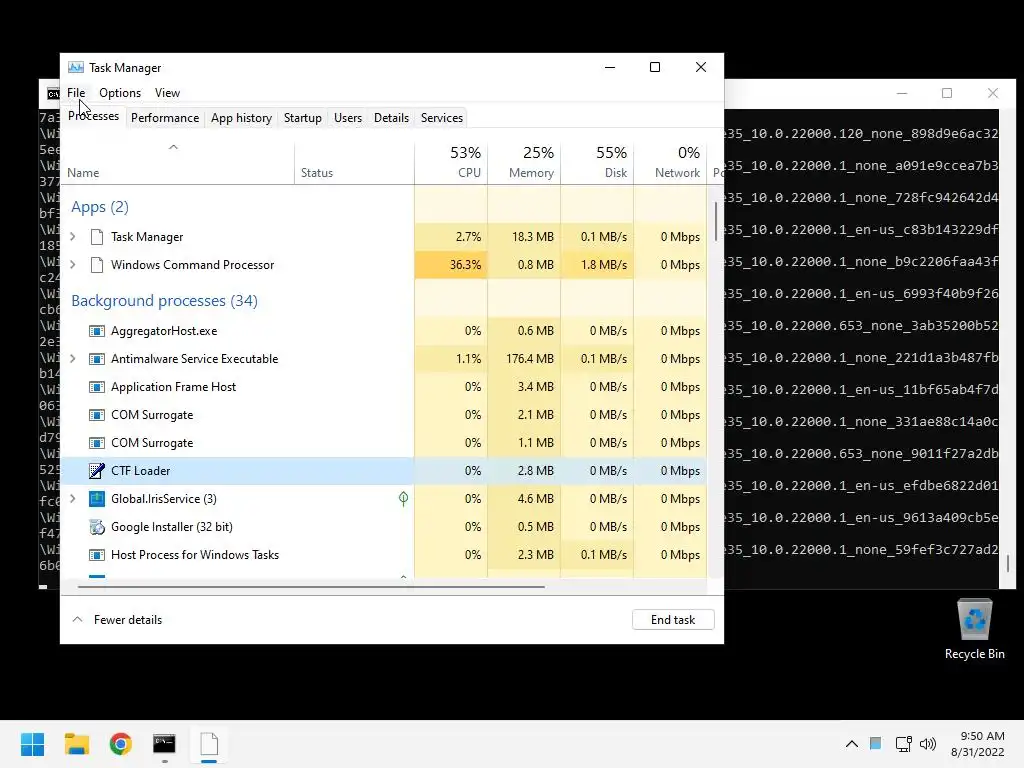Collapse the view with the Fewer details chevron
1024x768 pixels.
77,619
